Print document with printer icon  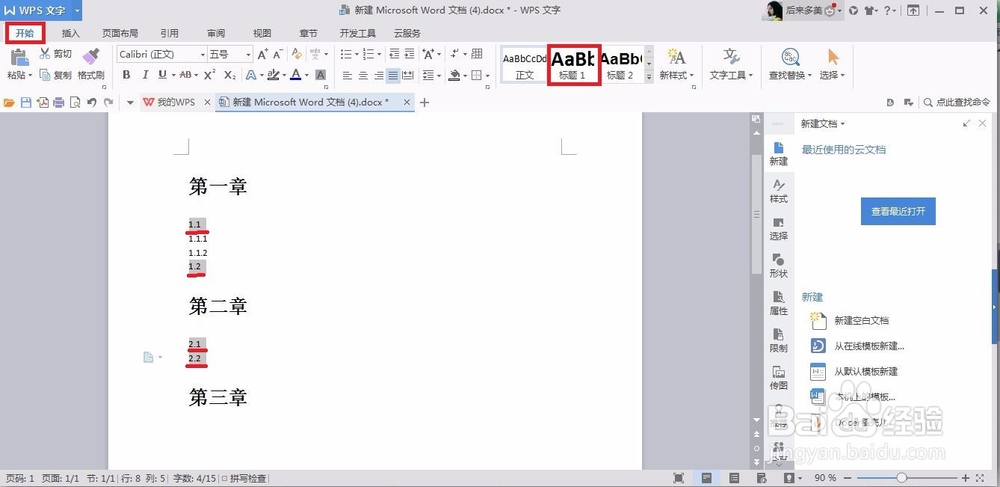pyautogui.click(x=59, y=102)
